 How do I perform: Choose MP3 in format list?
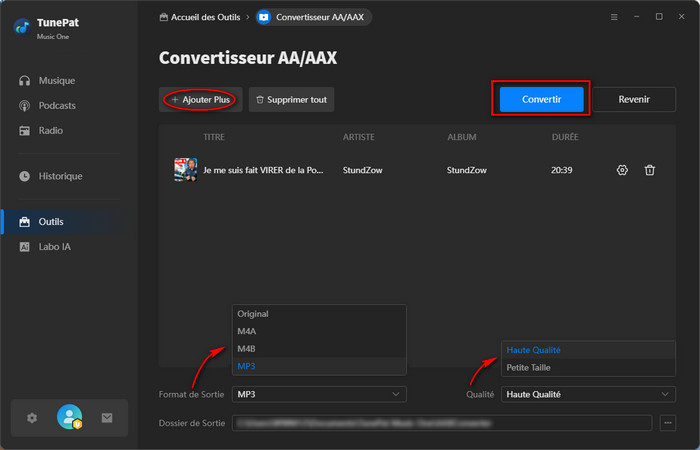click(x=319, y=366)
